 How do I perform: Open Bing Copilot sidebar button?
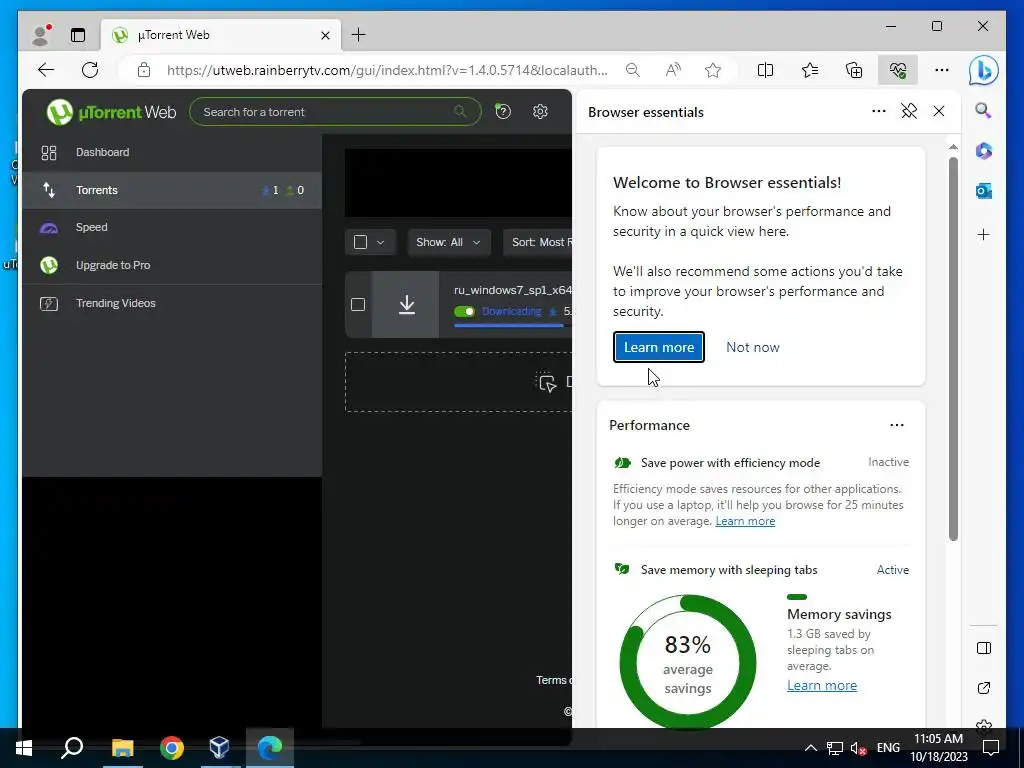click(x=984, y=70)
